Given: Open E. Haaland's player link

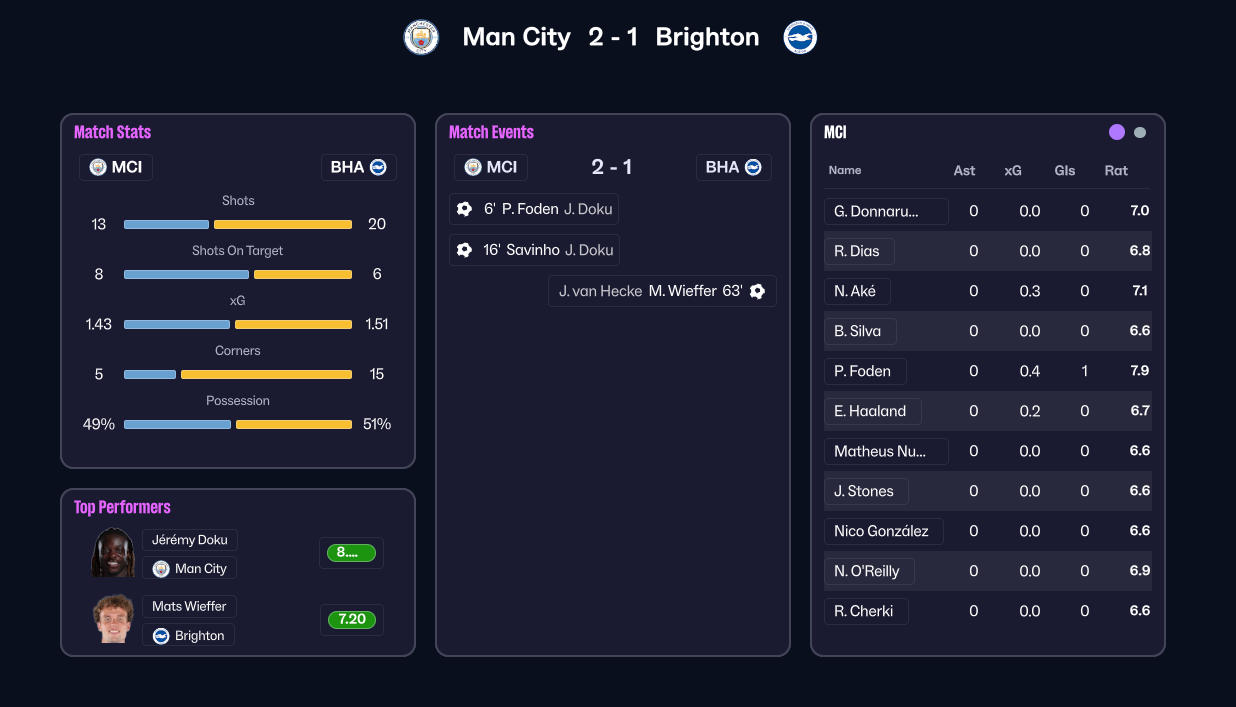Looking at the screenshot, I should 871,411.
